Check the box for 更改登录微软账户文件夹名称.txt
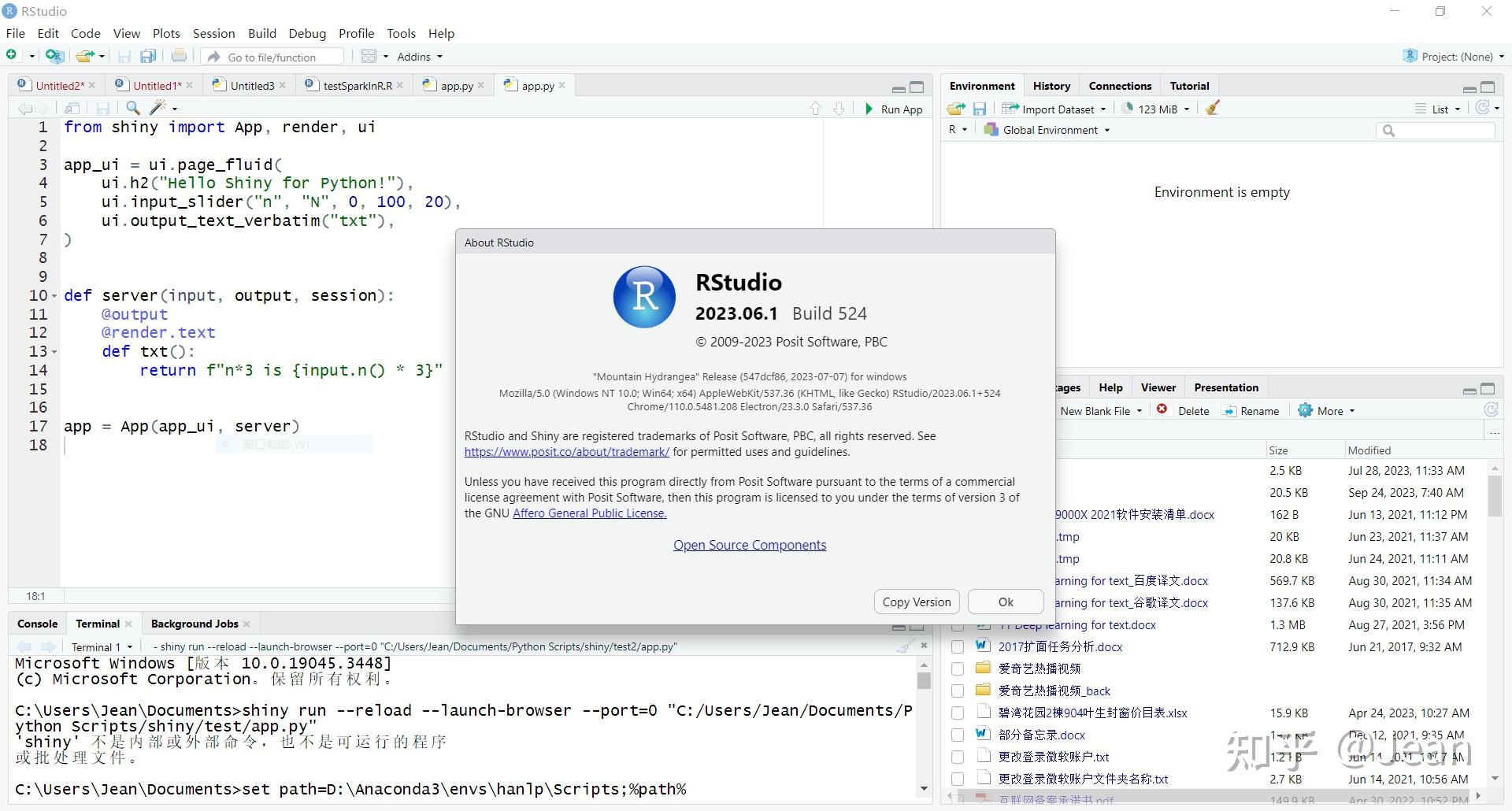The image size is (1512, 811). click(958, 779)
